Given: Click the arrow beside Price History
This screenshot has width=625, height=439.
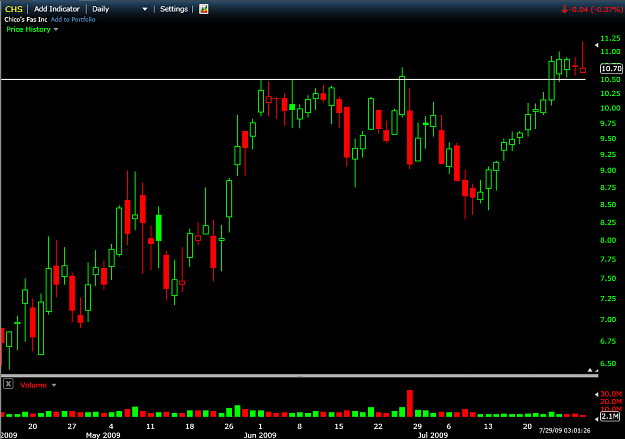Looking at the screenshot, I should pyautogui.click(x=56, y=30).
